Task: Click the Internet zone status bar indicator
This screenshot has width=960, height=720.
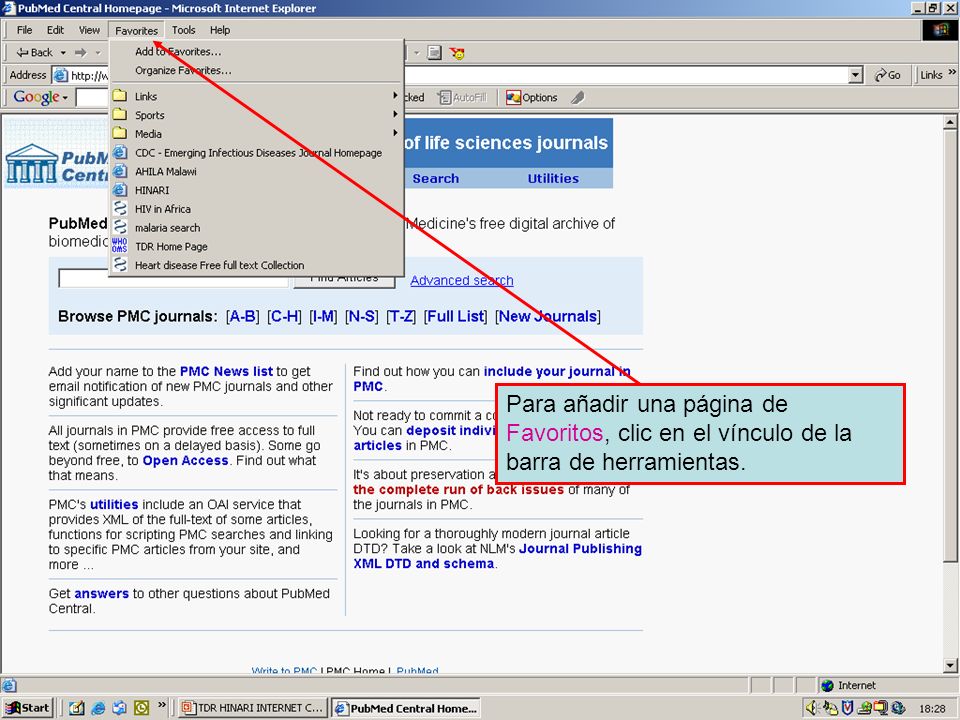Action: pyautogui.click(x=849, y=686)
